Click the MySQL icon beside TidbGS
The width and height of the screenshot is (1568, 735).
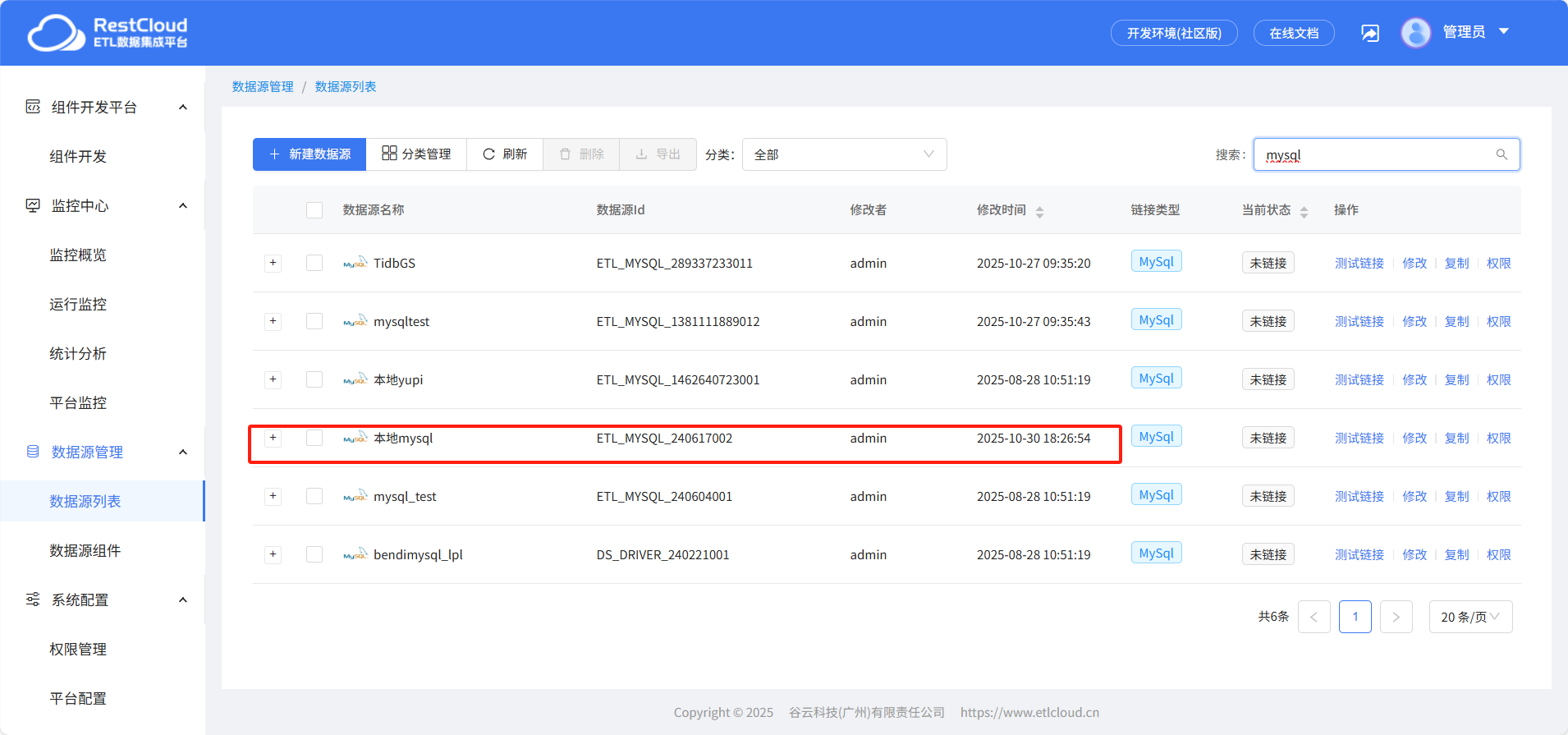coord(355,264)
